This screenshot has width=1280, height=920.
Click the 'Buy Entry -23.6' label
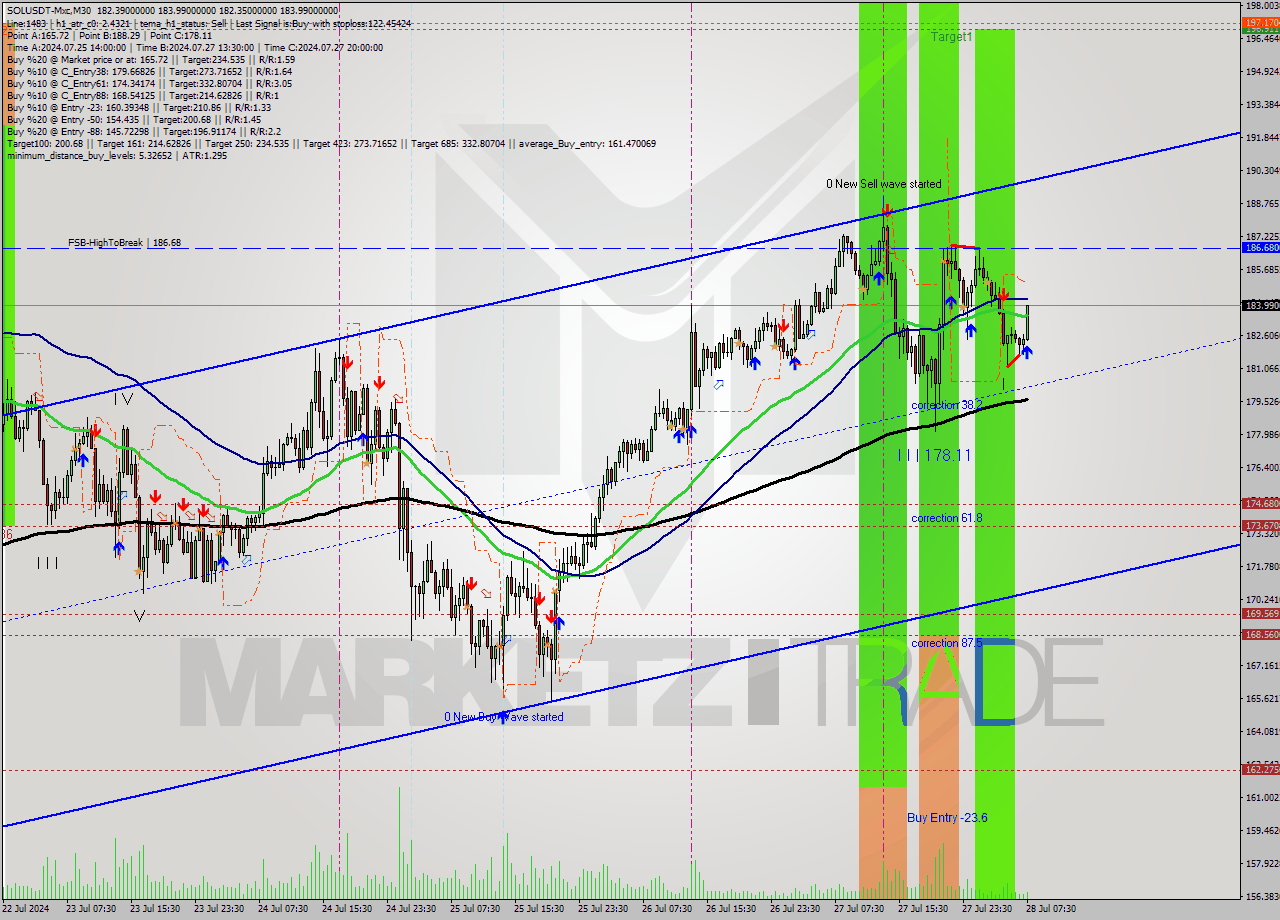(947, 818)
